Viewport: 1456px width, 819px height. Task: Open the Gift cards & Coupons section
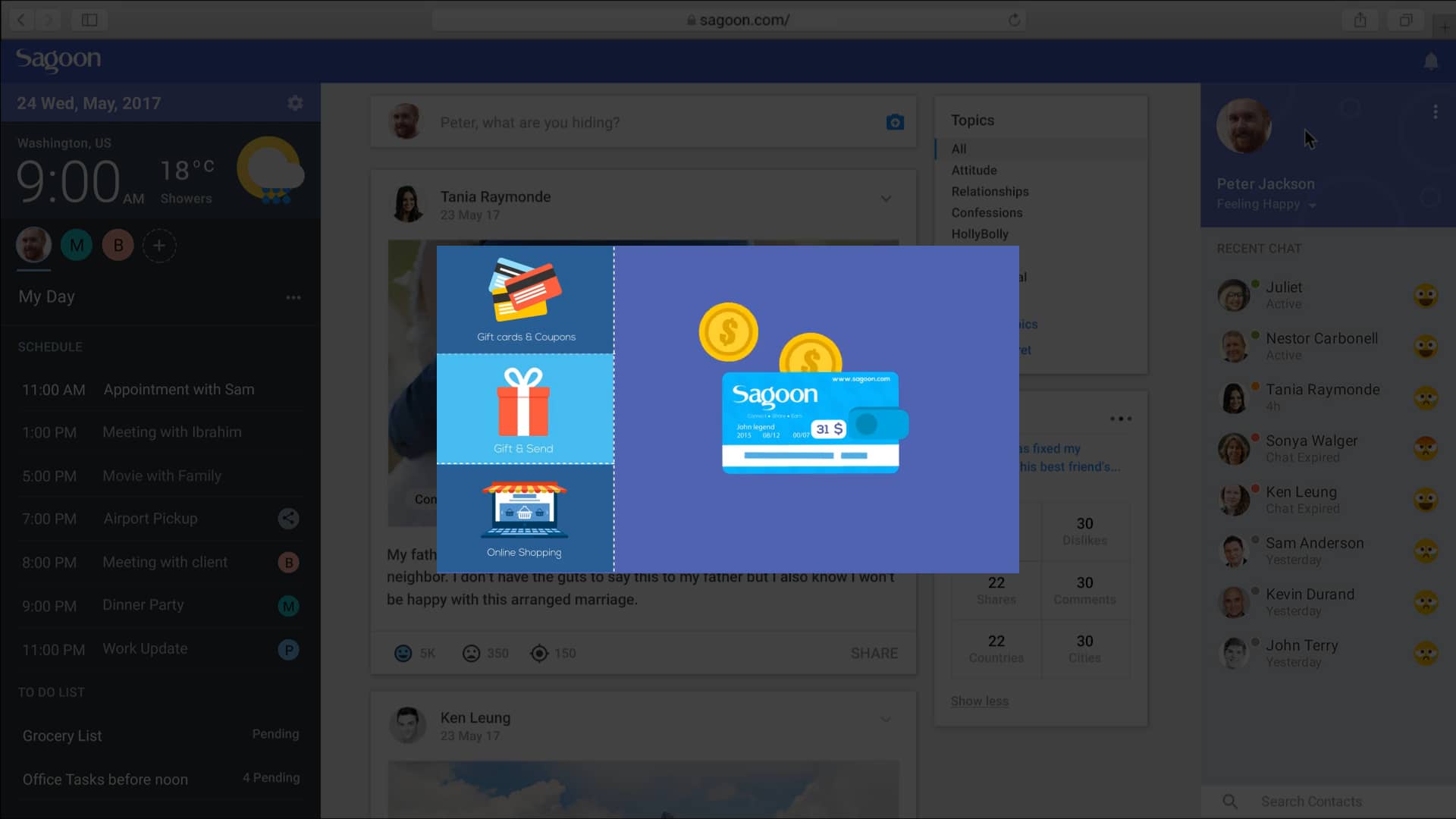[x=525, y=300]
